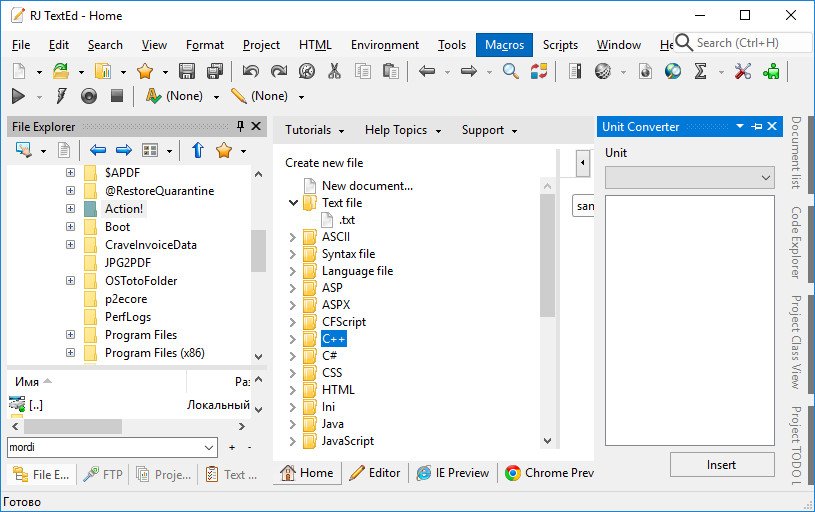Open the Code Explorer side tab
This screenshot has height=512, width=815.
coord(796,243)
